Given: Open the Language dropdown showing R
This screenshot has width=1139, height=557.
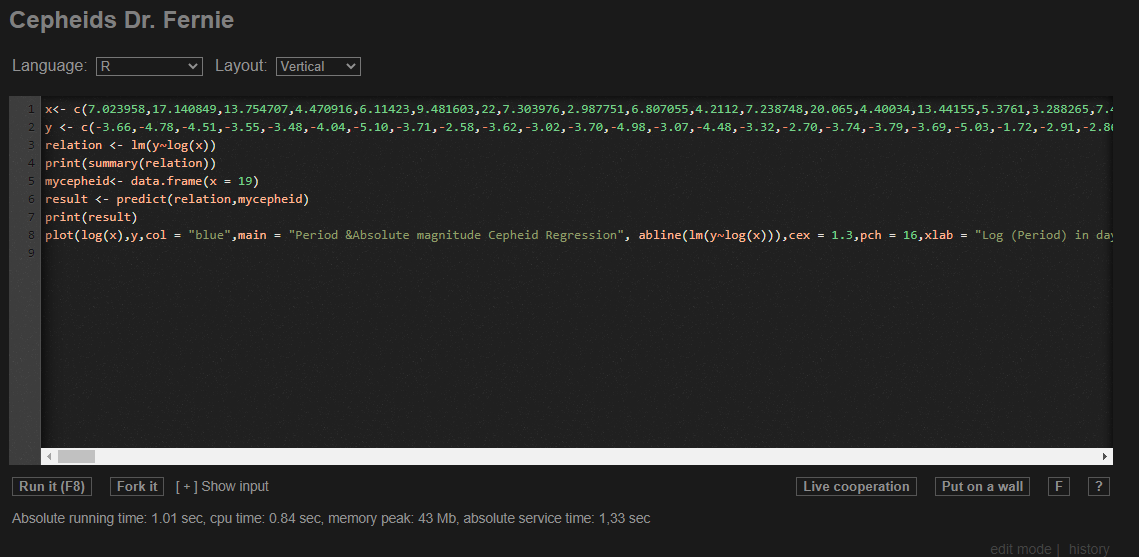Looking at the screenshot, I should (x=149, y=66).
